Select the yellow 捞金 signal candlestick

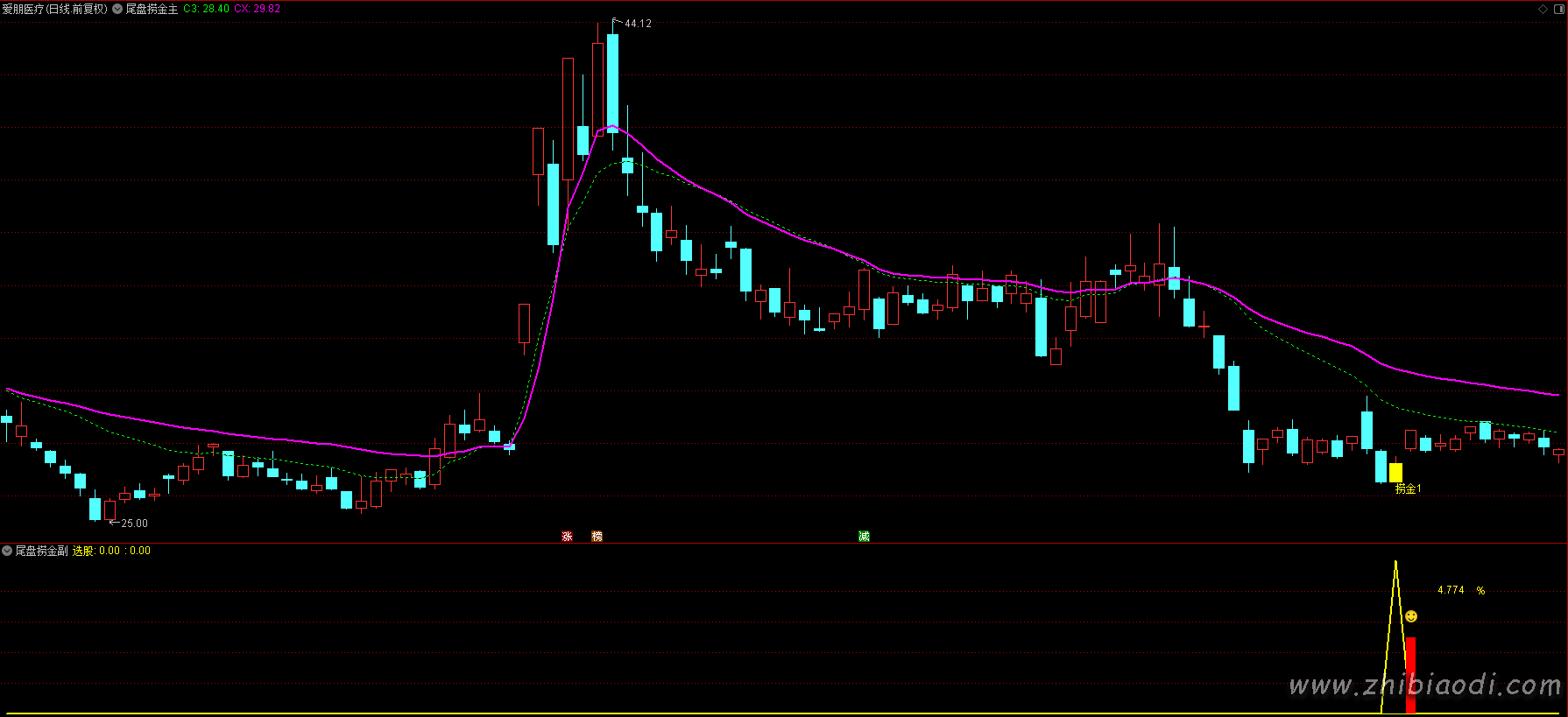click(x=1395, y=473)
